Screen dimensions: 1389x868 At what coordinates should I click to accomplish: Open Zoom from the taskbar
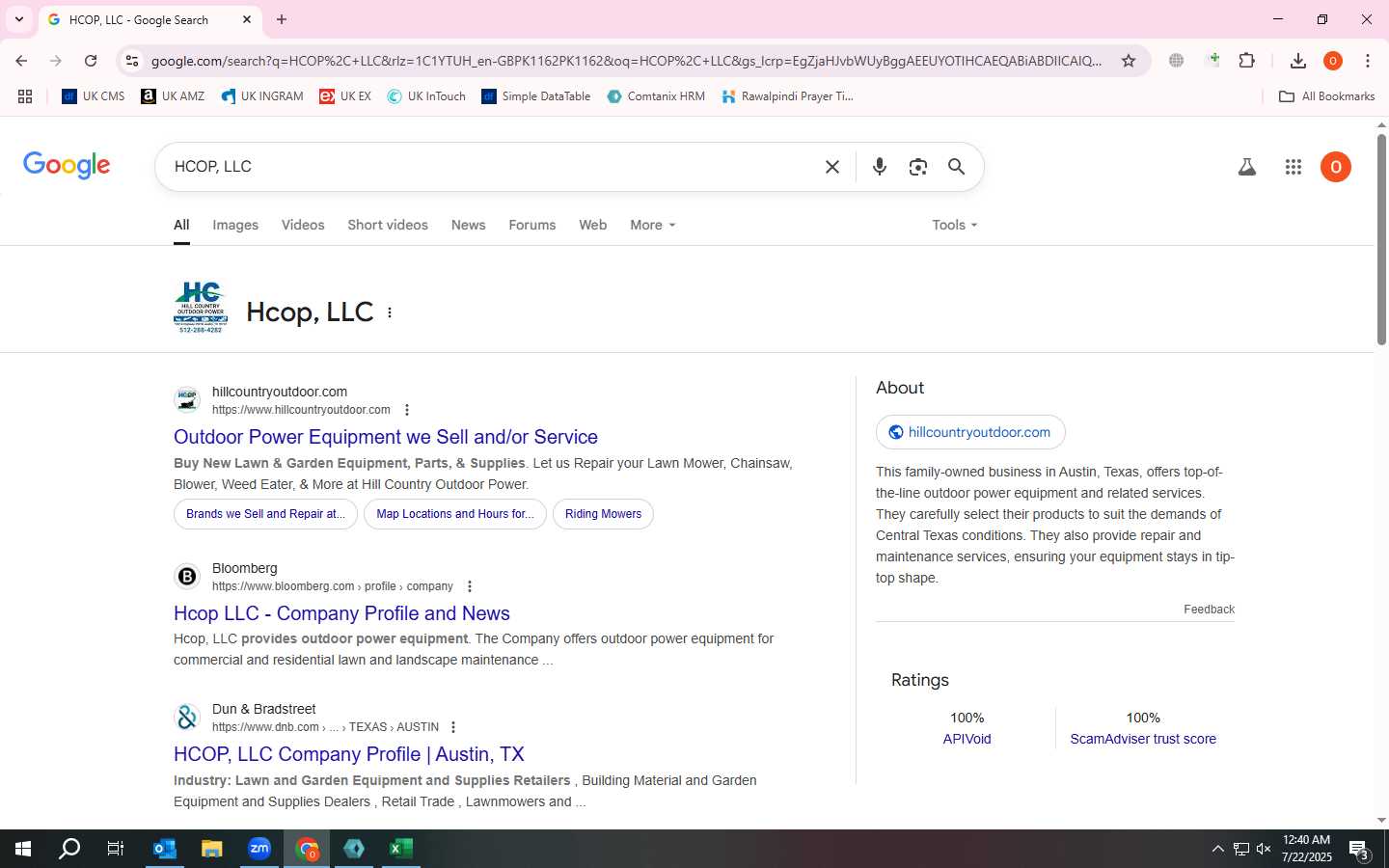pos(259,849)
